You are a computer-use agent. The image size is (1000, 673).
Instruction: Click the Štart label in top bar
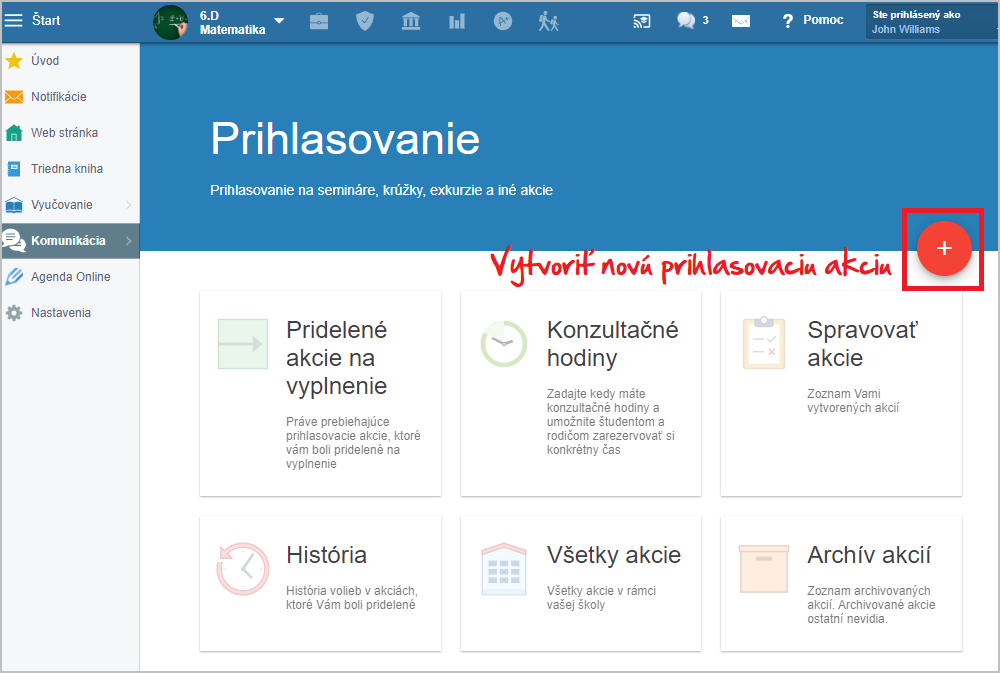[x=46, y=20]
